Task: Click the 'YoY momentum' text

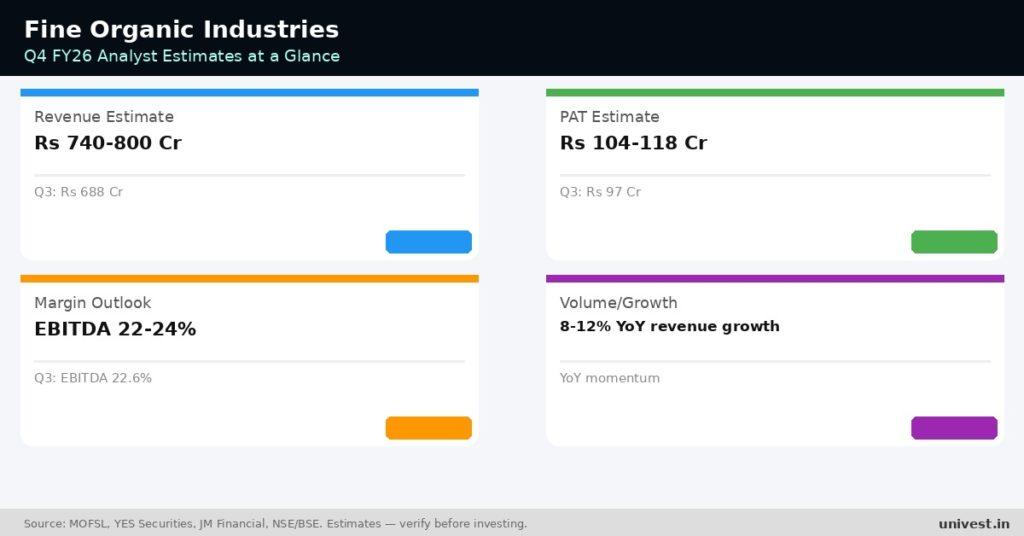Action: tap(609, 378)
